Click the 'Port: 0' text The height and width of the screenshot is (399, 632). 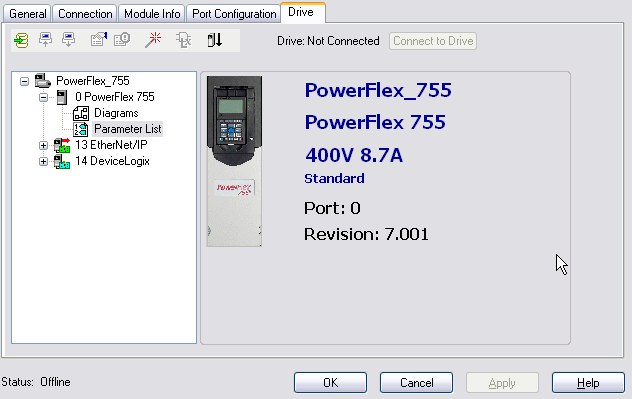point(332,208)
